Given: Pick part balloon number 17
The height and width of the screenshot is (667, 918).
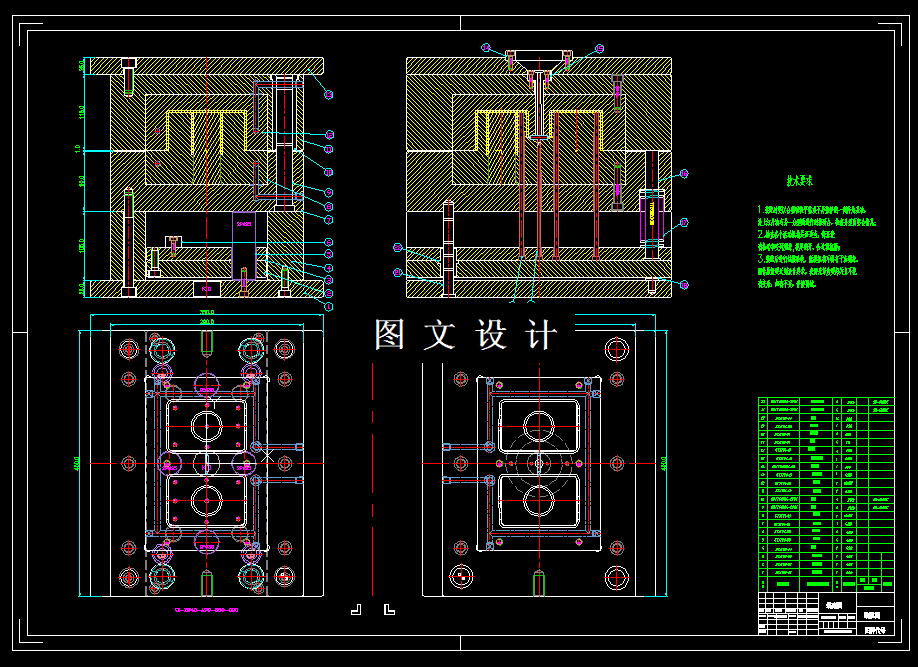Looking at the screenshot, I should 683,223.
